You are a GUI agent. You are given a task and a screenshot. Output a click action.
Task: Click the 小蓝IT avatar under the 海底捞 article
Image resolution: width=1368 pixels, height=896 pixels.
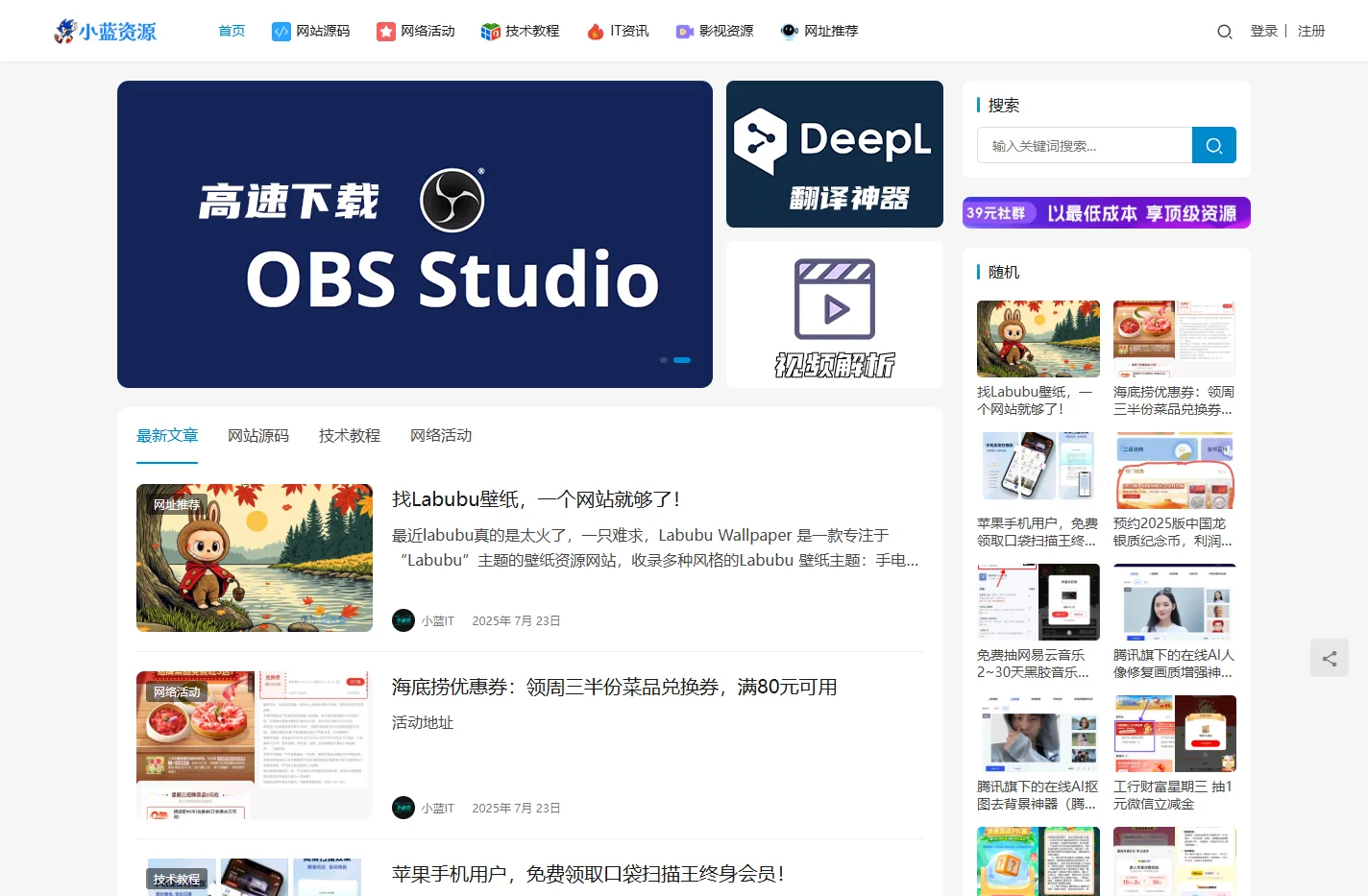pyautogui.click(x=403, y=808)
